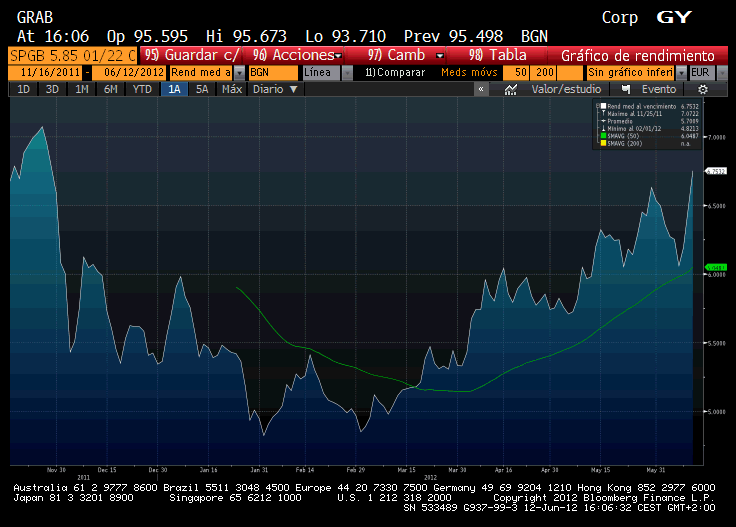This screenshot has width=736, height=527.
Task: Click the green SMAVG axis value tag
Action: 716,267
